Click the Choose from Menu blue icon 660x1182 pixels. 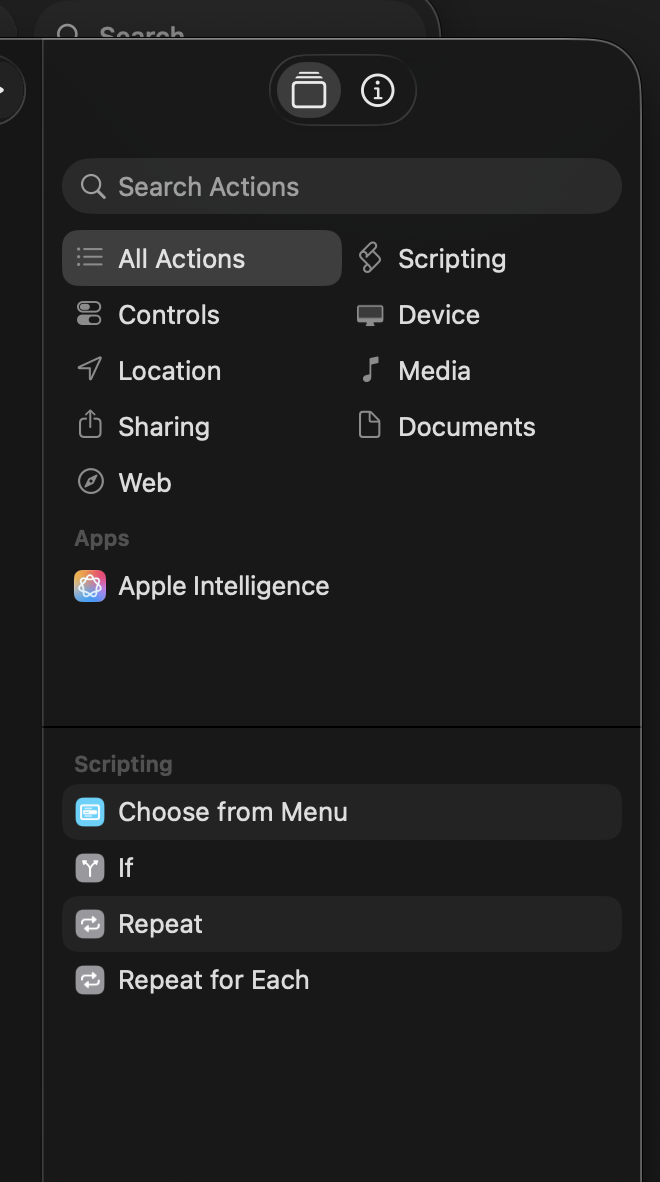tap(90, 812)
